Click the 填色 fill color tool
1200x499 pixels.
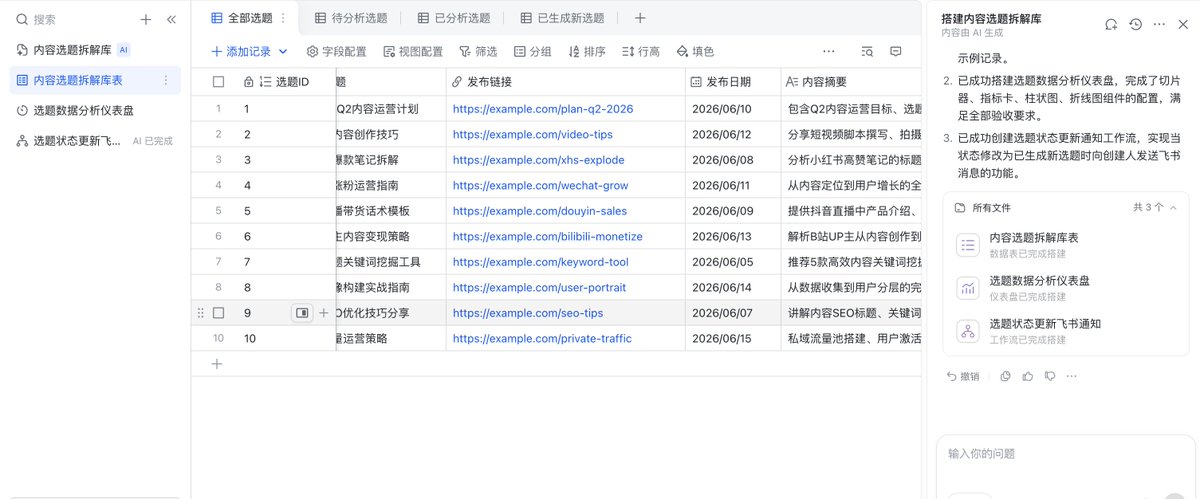pyautogui.click(x=695, y=51)
